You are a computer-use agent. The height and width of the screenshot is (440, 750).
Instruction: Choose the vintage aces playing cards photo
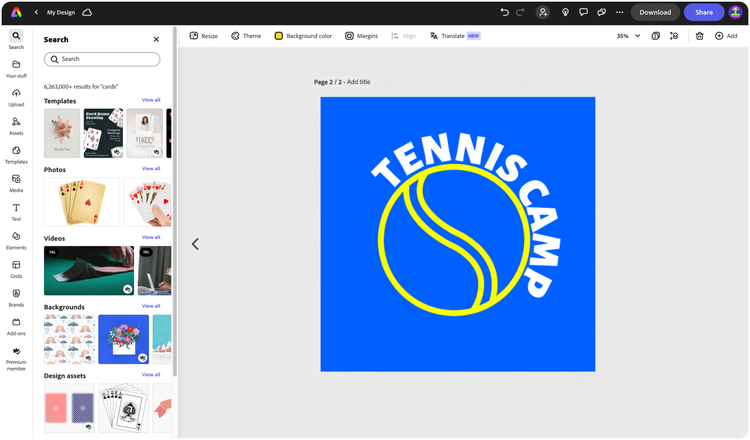82,202
